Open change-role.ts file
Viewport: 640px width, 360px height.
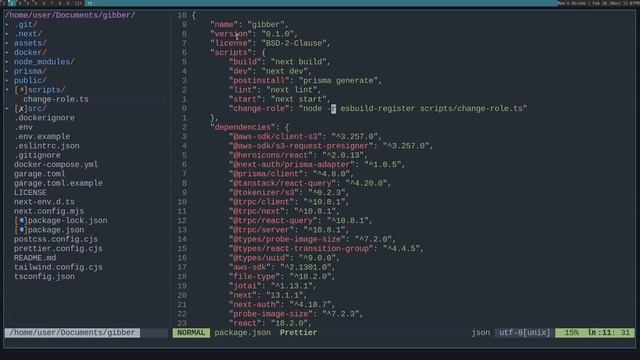click(x=56, y=99)
